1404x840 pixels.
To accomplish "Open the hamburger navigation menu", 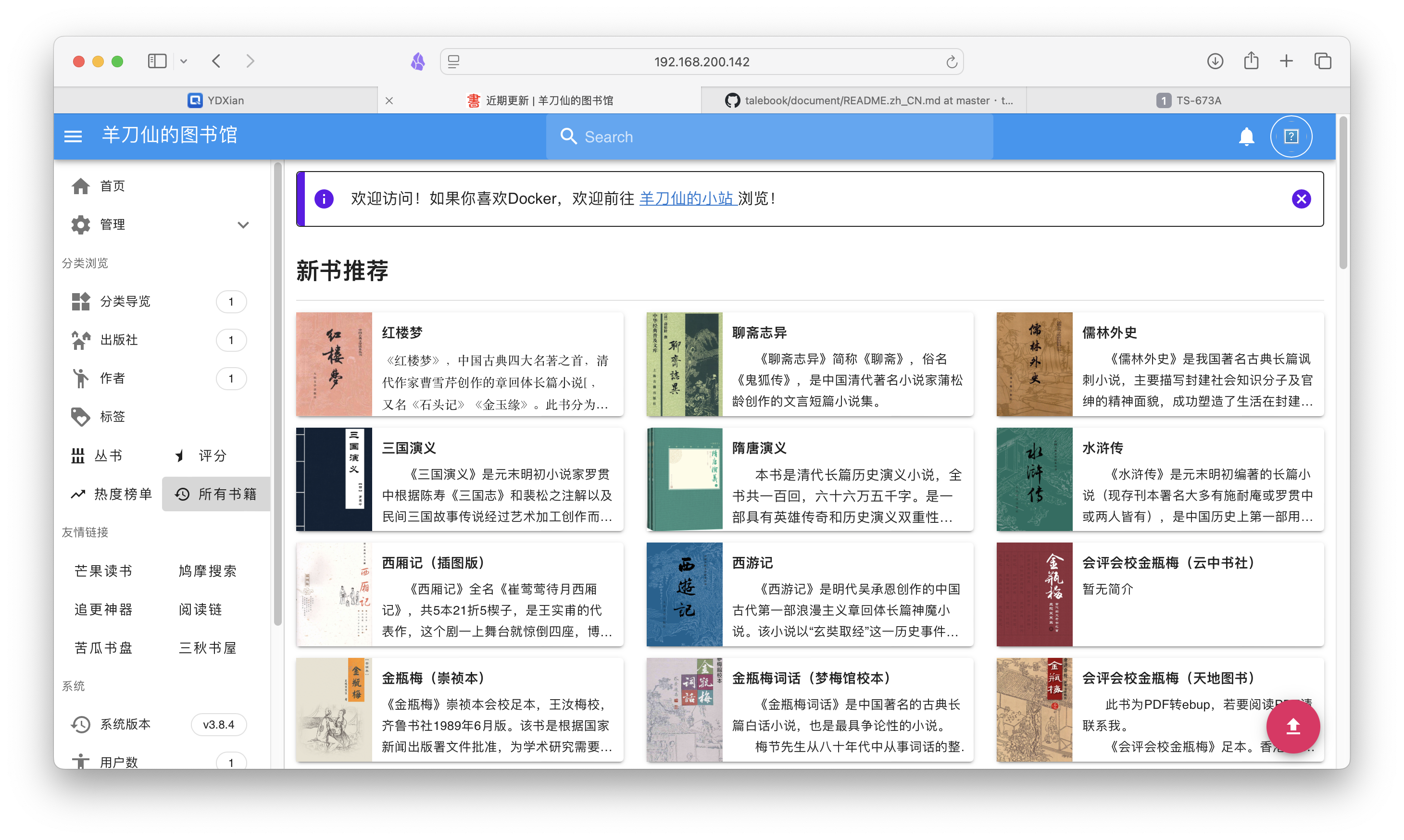I will tap(73, 136).
